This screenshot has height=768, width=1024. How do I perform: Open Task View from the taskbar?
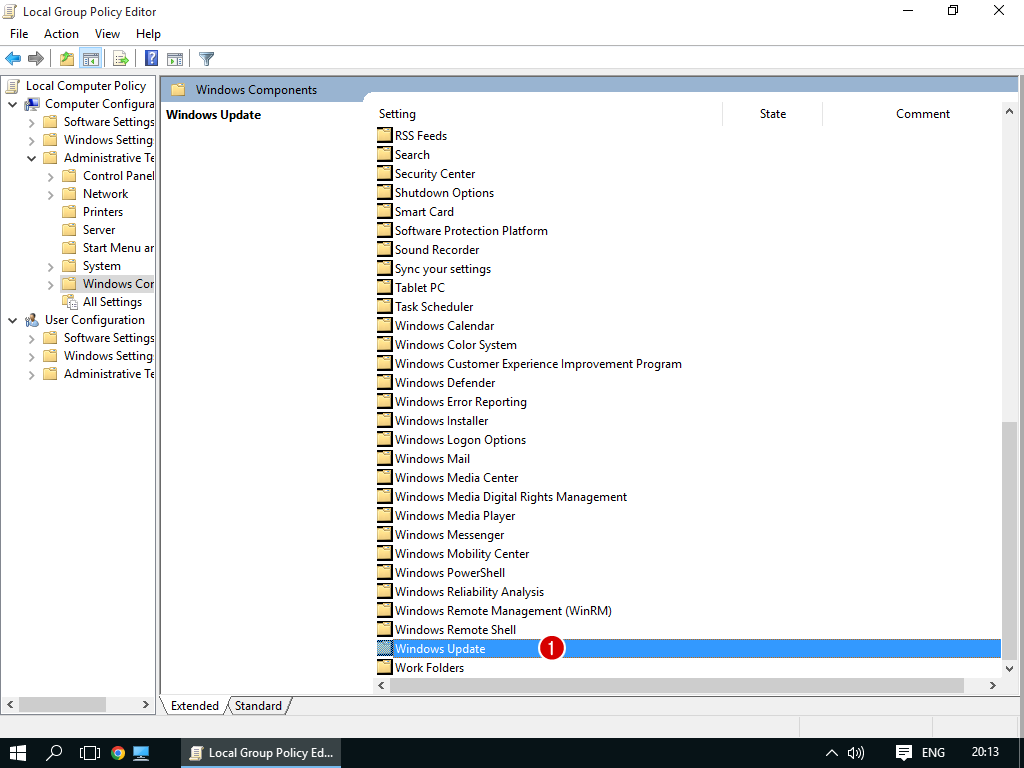(x=90, y=753)
